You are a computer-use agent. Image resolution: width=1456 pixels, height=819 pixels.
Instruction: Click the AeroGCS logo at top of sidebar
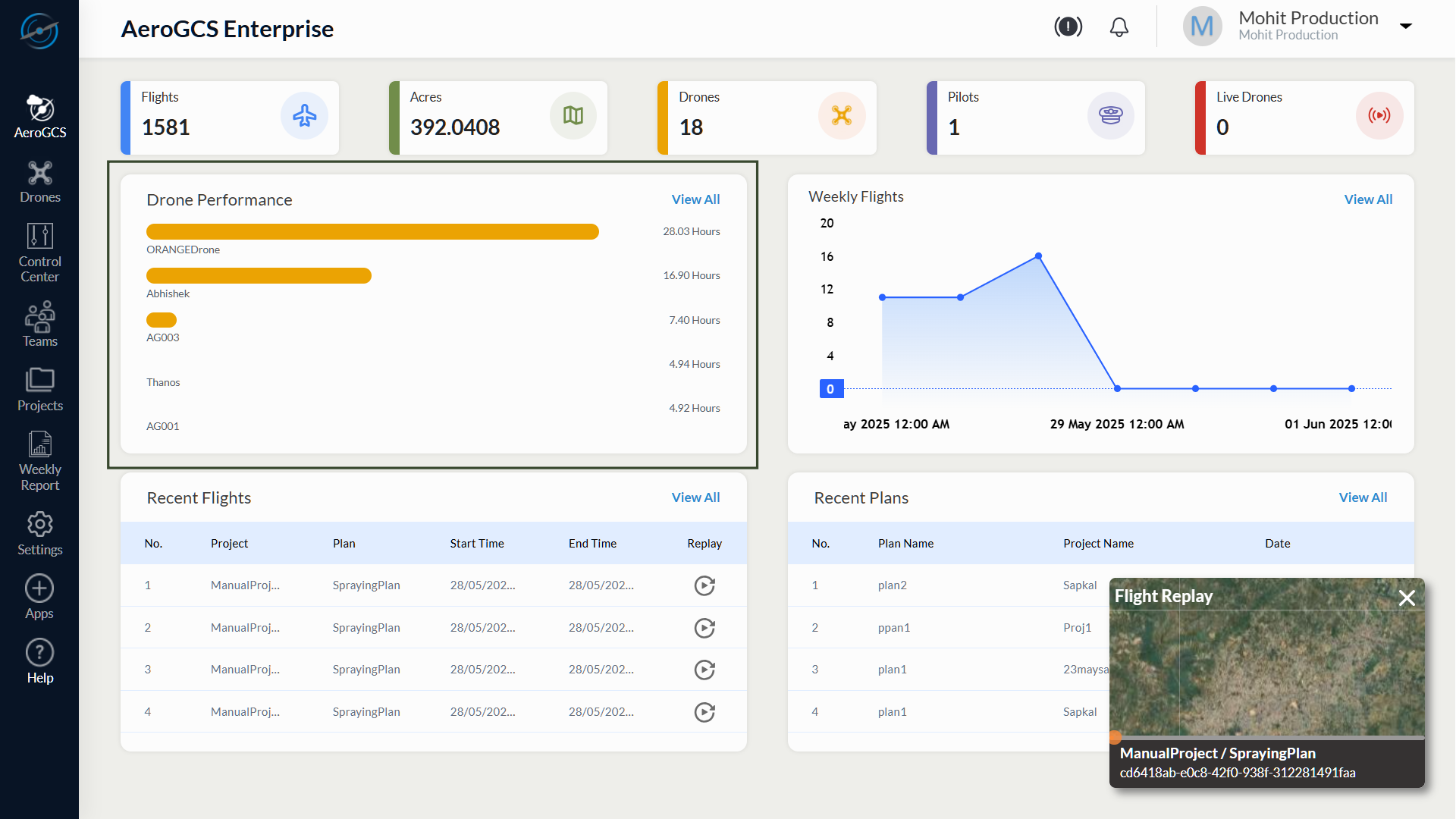click(x=39, y=30)
